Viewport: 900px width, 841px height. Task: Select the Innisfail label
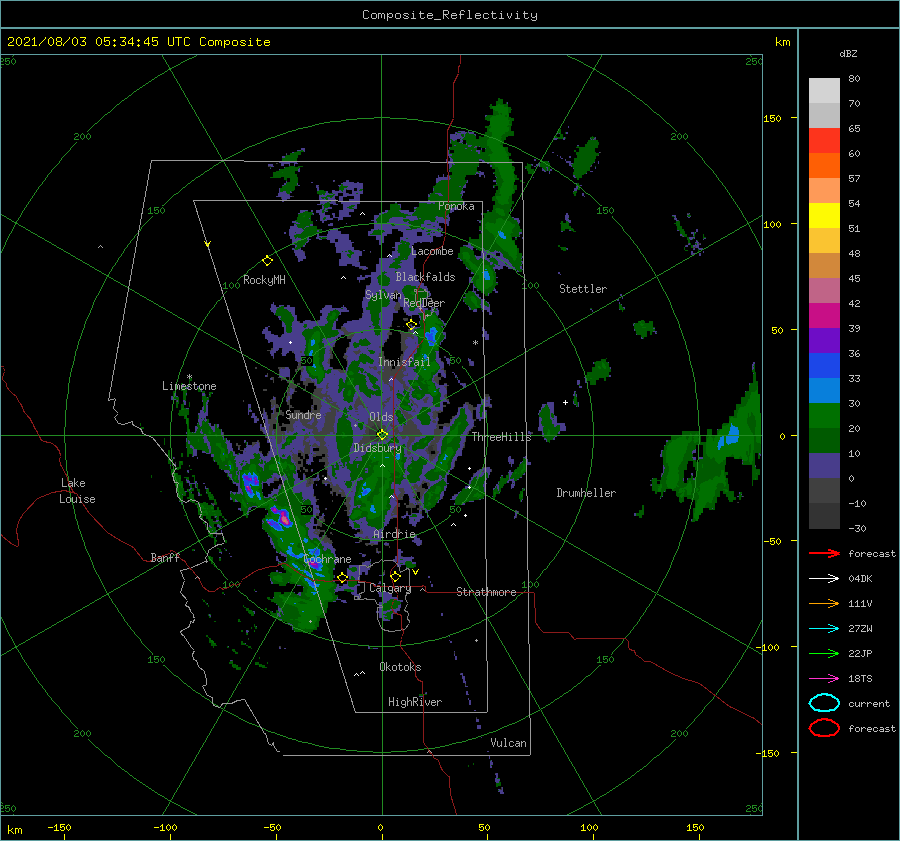pos(404,362)
